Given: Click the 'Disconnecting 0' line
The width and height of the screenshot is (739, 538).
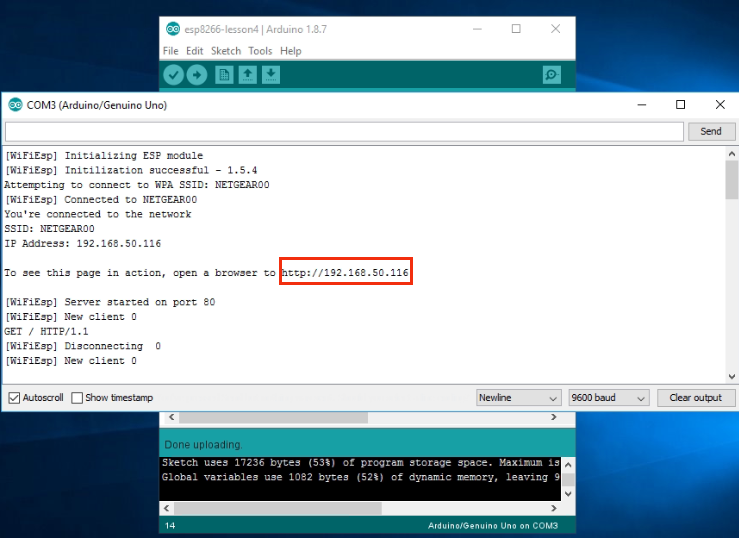Looking at the screenshot, I should coord(83,346).
